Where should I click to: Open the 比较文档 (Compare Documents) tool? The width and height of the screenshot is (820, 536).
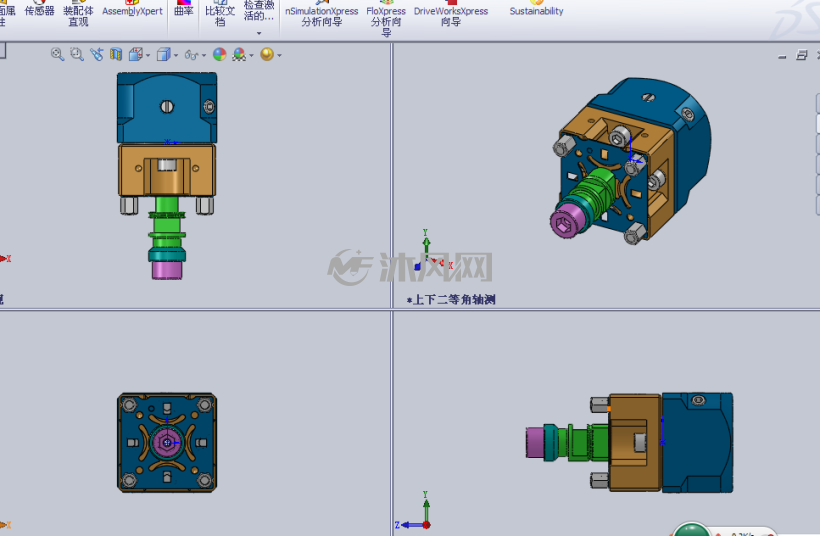tap(220, 16)
